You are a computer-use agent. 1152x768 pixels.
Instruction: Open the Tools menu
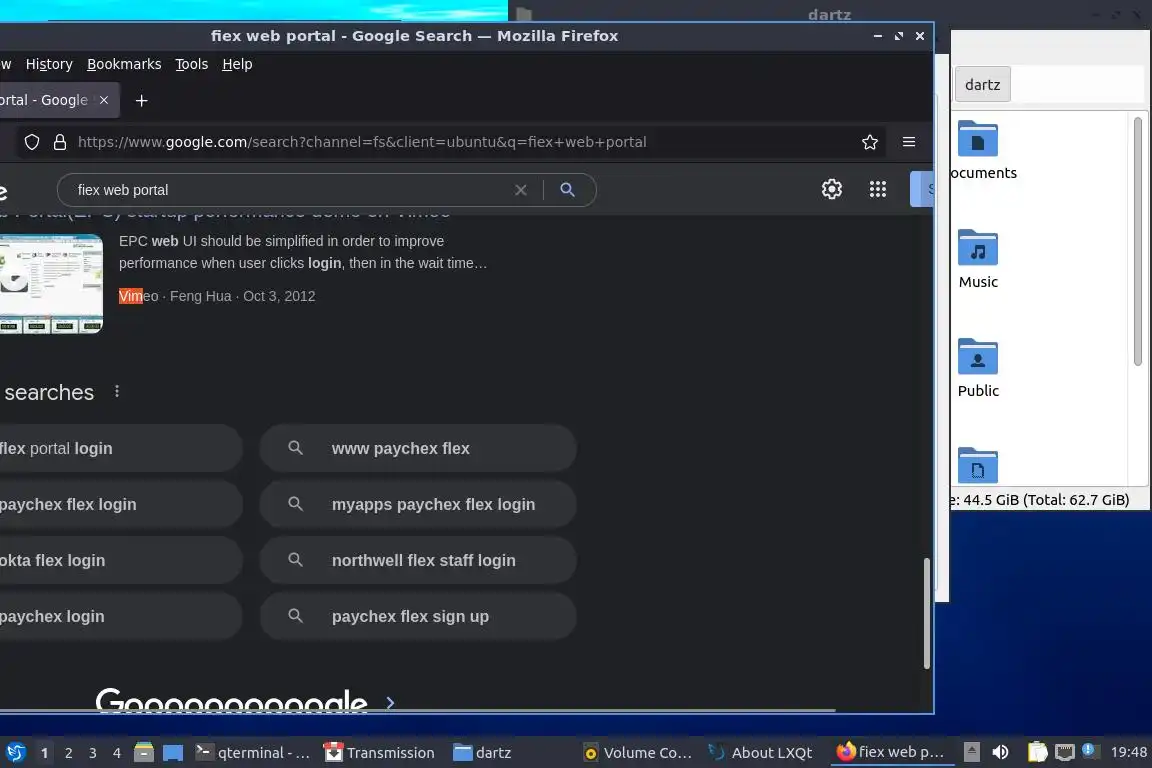click(192, 64)
